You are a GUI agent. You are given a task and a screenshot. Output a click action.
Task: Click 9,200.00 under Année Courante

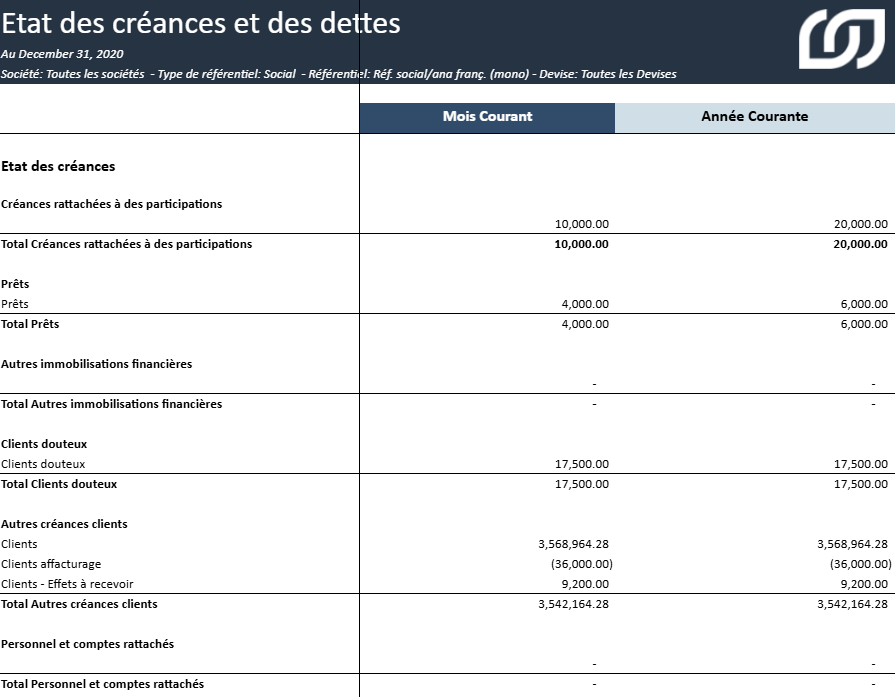tap(864, 584)
